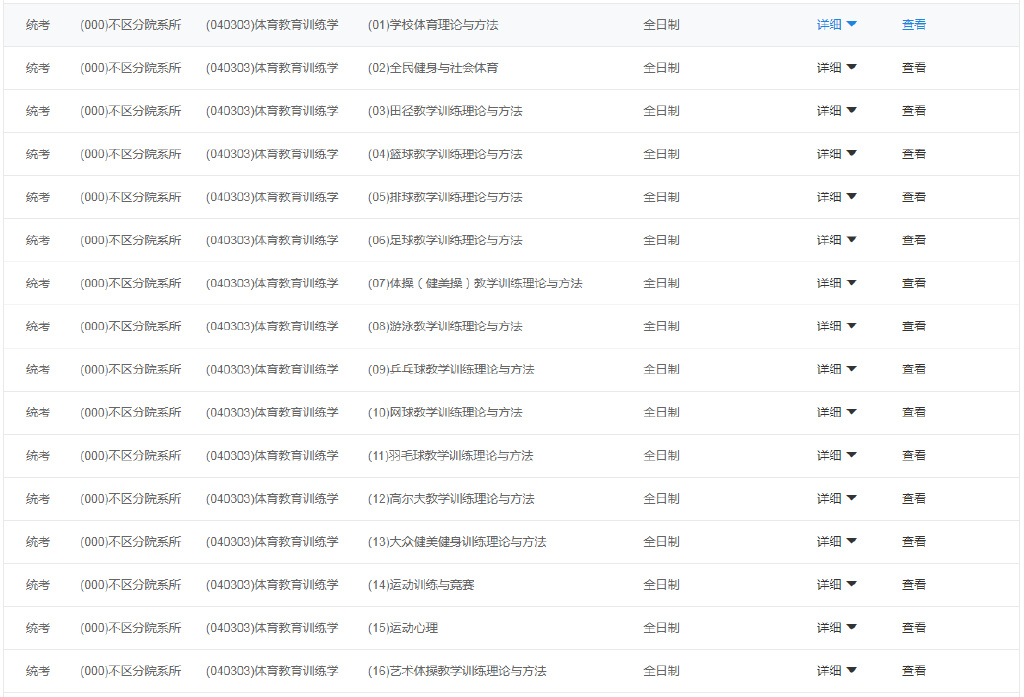Click 全日制 in the (04)篮球 row
The width and height of the screenshot is (1024, 697).
(662, 154)
